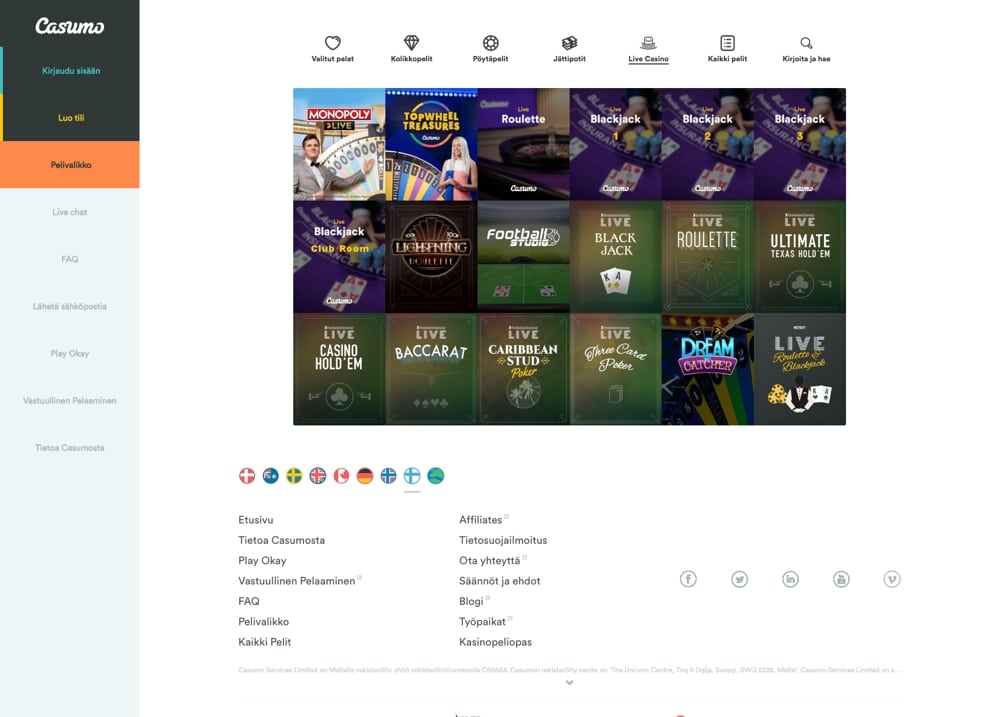
Task: Open Työpaikat careers link
Action: [x=483, y=622]
